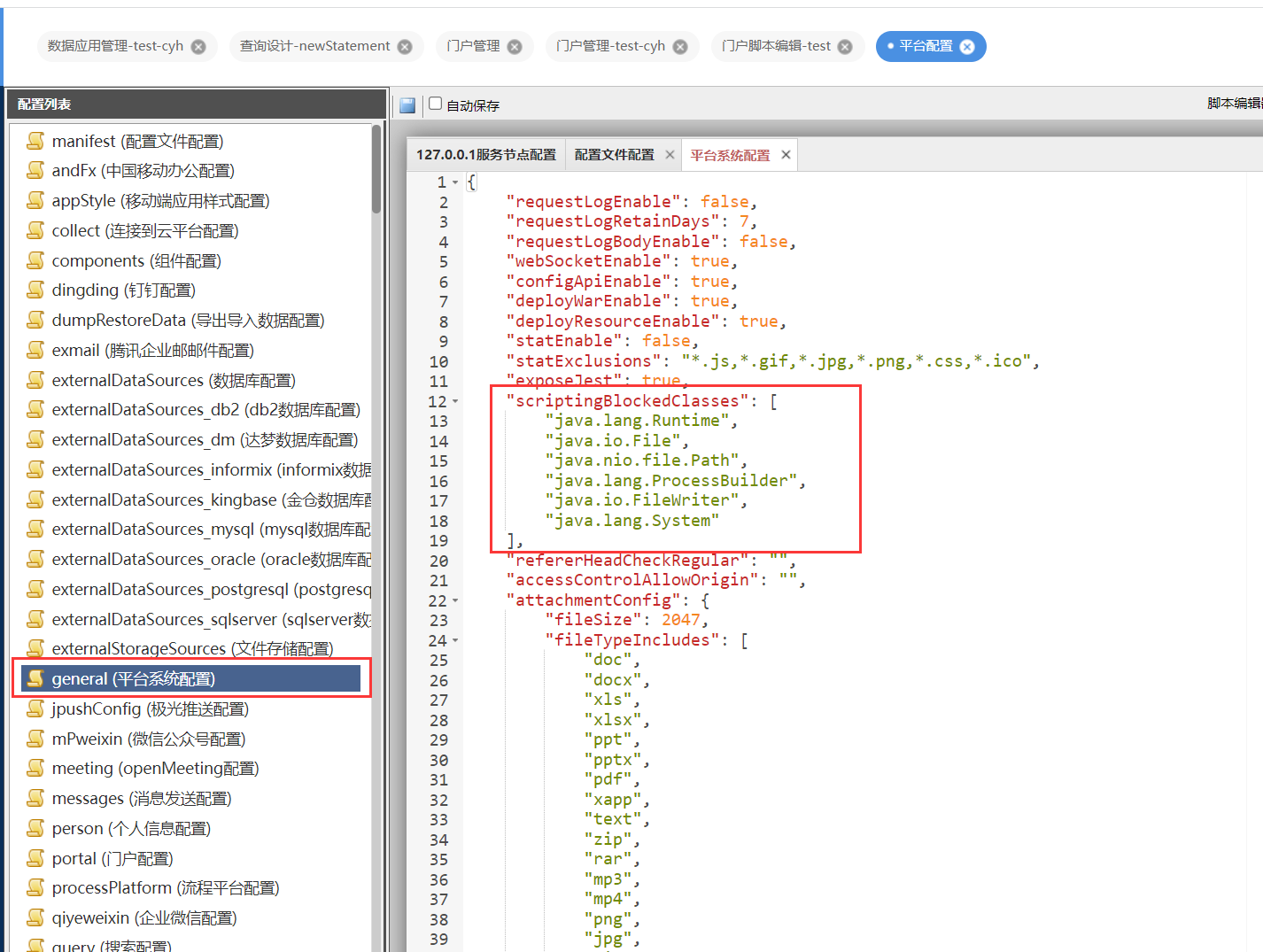Viewport: 1263px width, 952px height.
Task: Click the 配置列表 panel header
Action: coord(197,104)
